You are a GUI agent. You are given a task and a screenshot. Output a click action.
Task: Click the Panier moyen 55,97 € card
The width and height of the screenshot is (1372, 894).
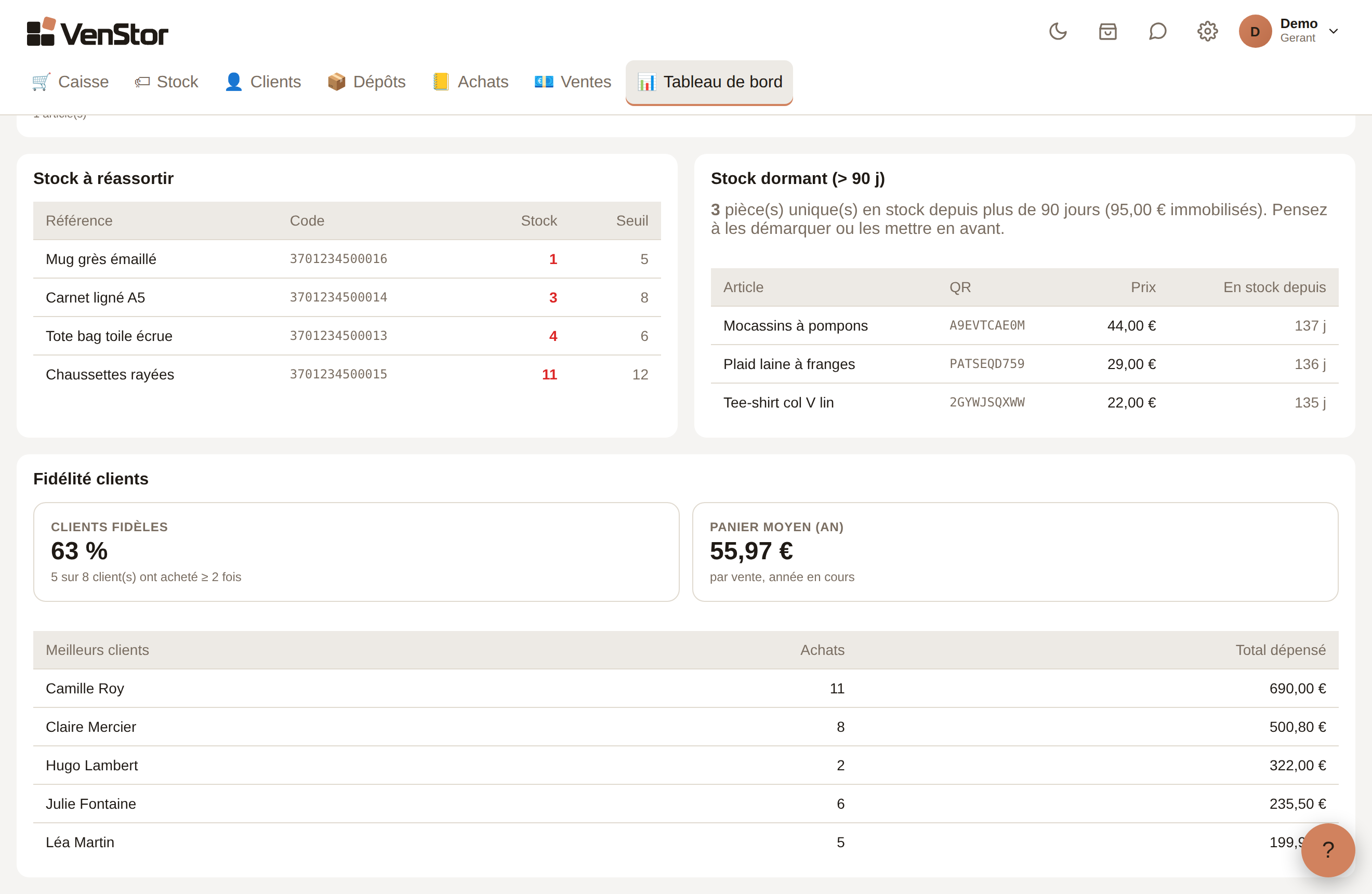[x=1015, y=551]
